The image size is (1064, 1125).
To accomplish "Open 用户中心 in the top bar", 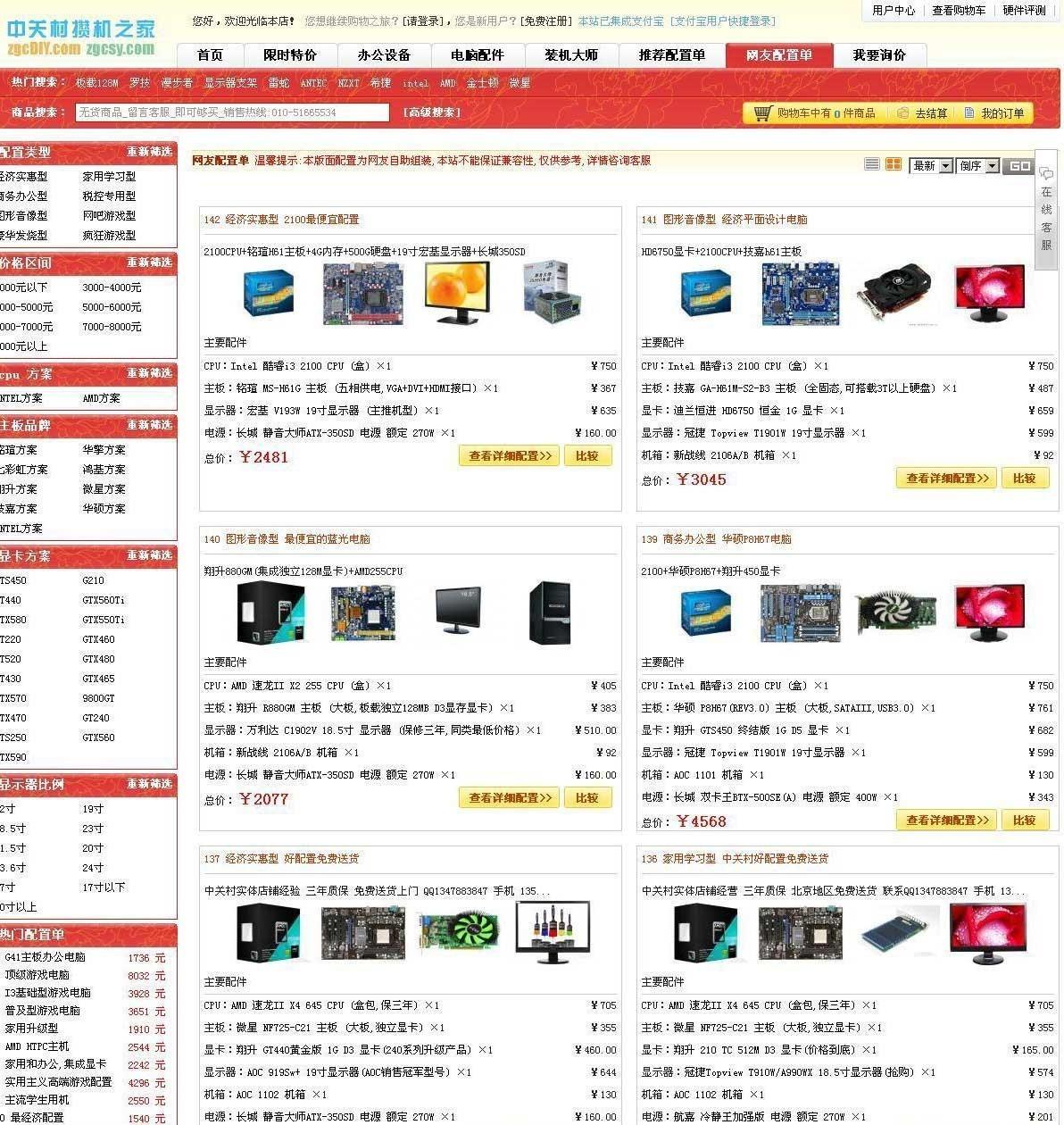I will [894, 11].
